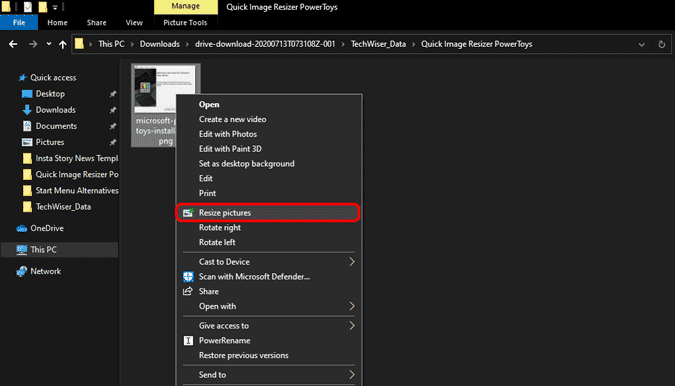Switch to the Share ribbon tab

[x=96, y=22]
